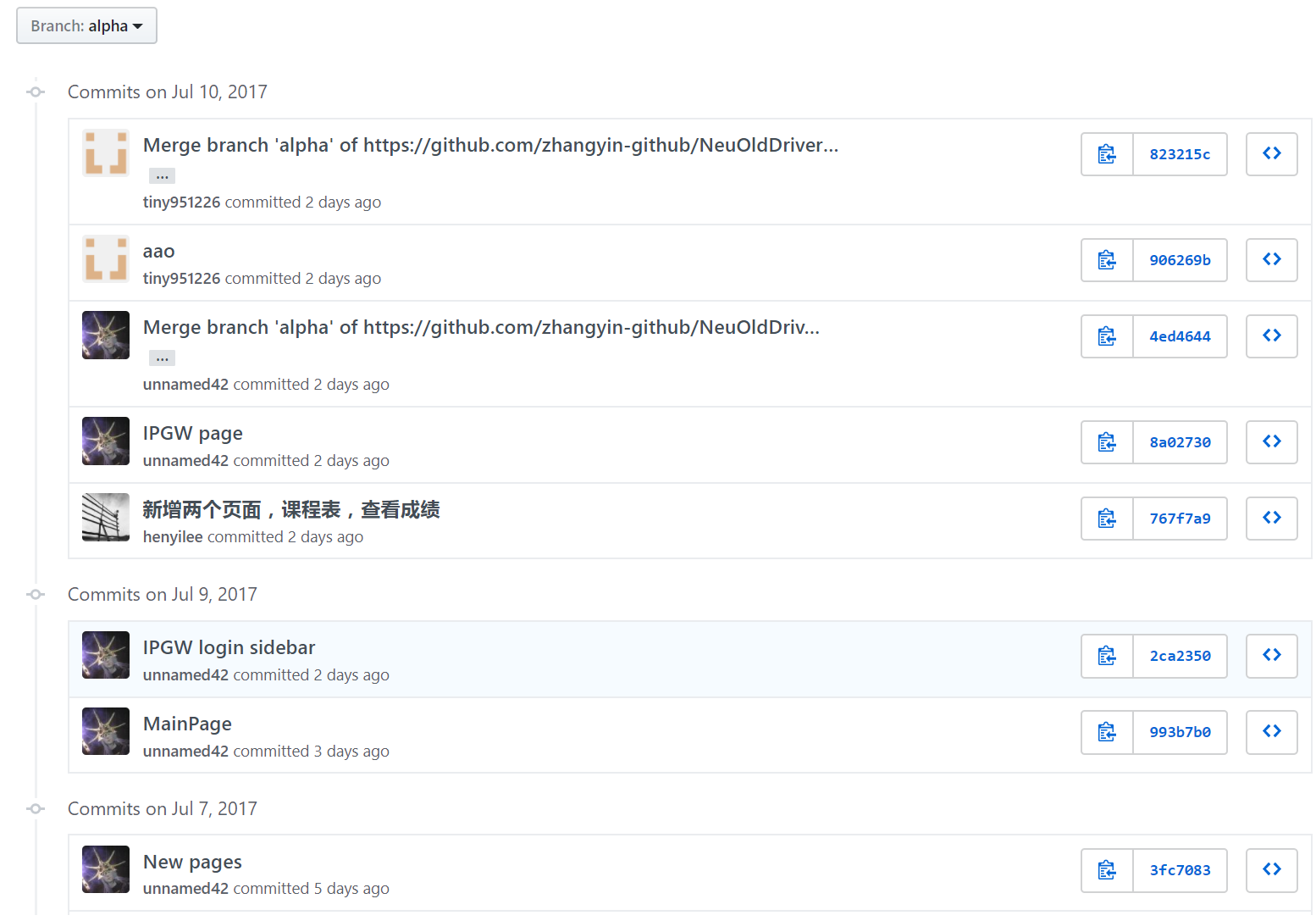Image resolution: width=1316 pixels, height=921 pixels.
Task: Open author tiny951226 under 'aao' commit
Action: [x=181, y=279]
